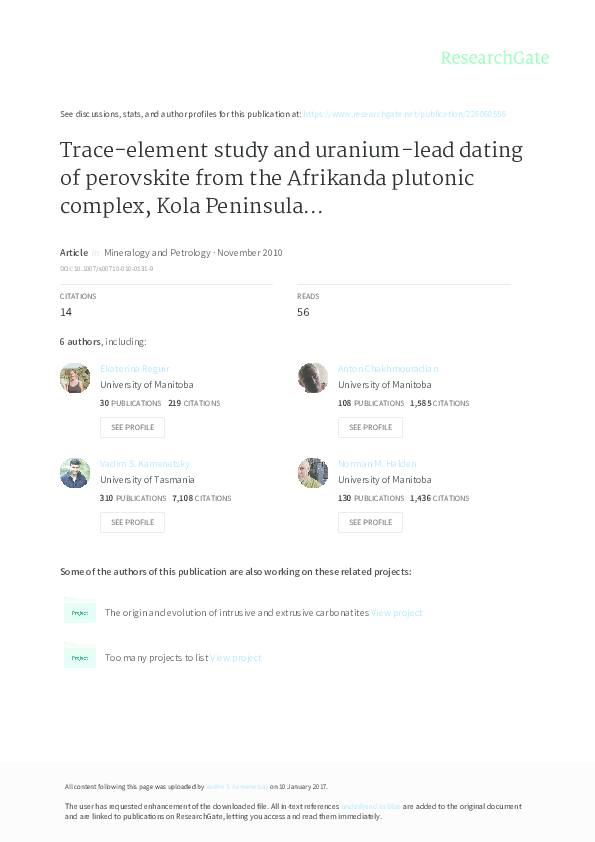Screen dimensions: 595x842
Task: Open View project link for carbonatites project
Action: [x=396, y=613]
